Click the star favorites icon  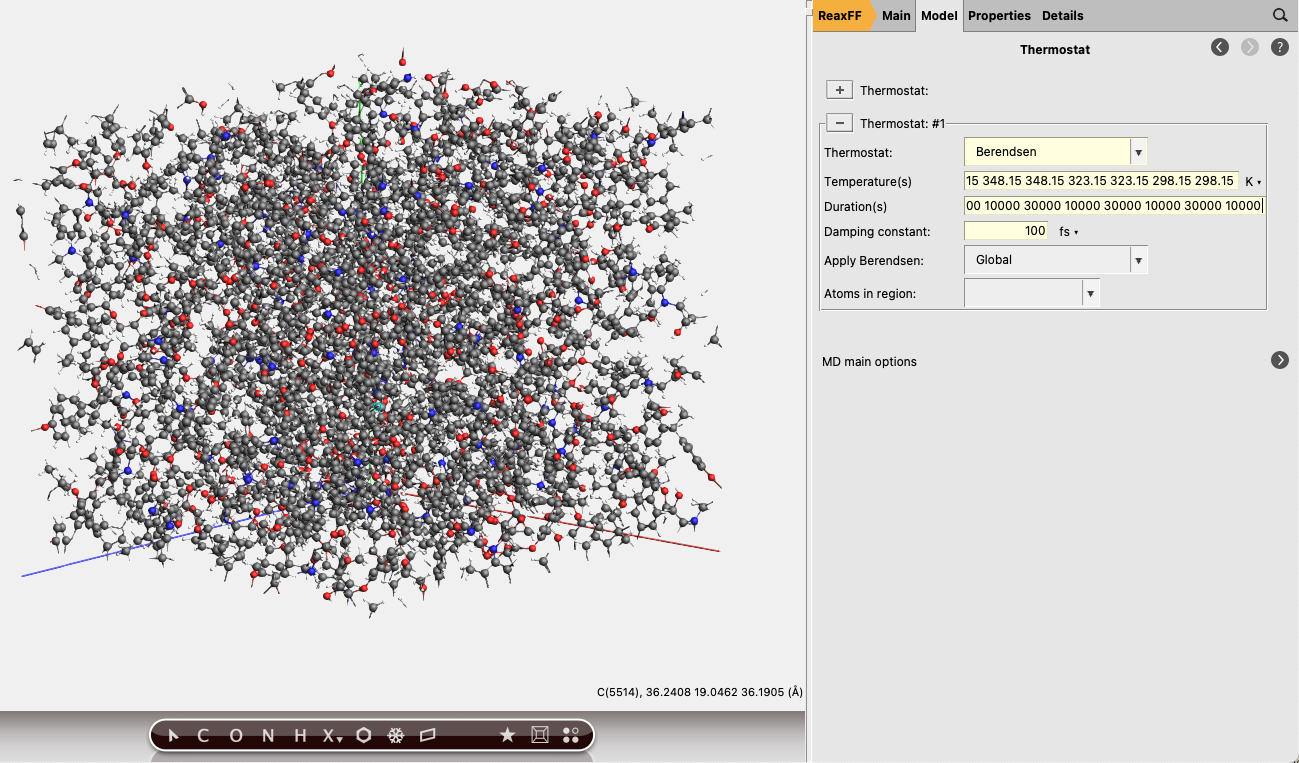tap(507, 735)
